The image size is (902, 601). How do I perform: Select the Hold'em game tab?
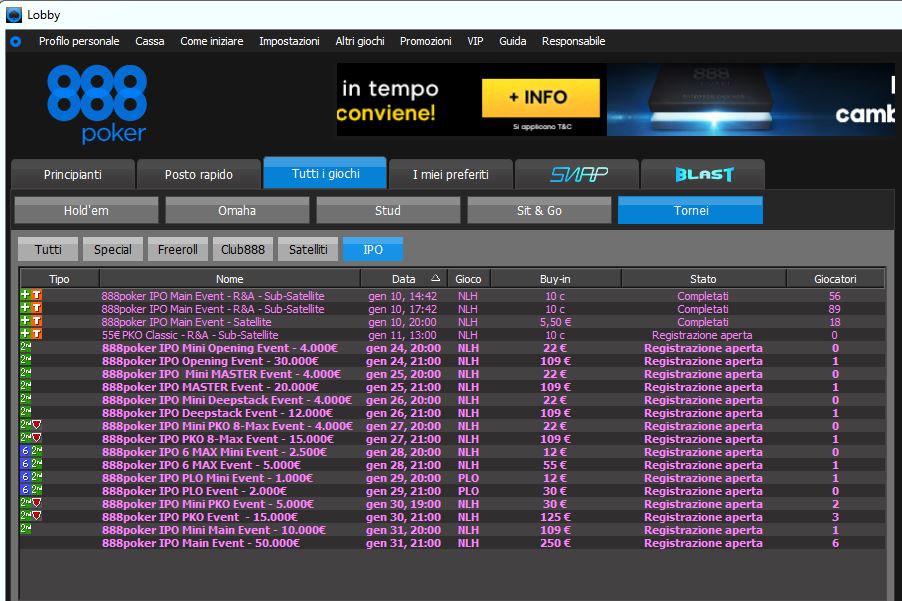pyautogui.click(x=86, y=210)
